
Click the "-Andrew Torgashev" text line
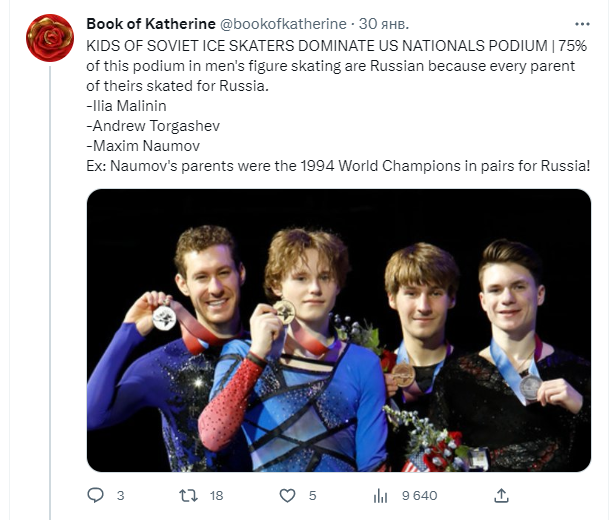click(153, 127)
